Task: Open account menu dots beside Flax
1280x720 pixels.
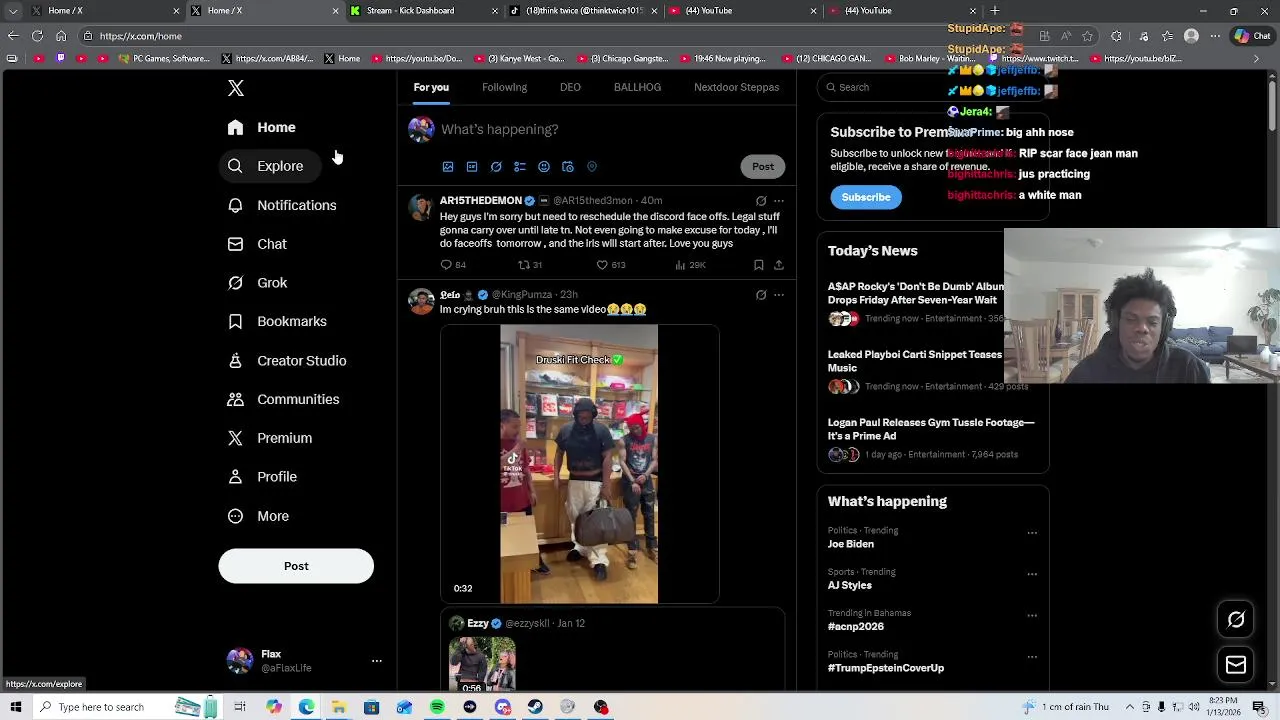Action: 377,661
